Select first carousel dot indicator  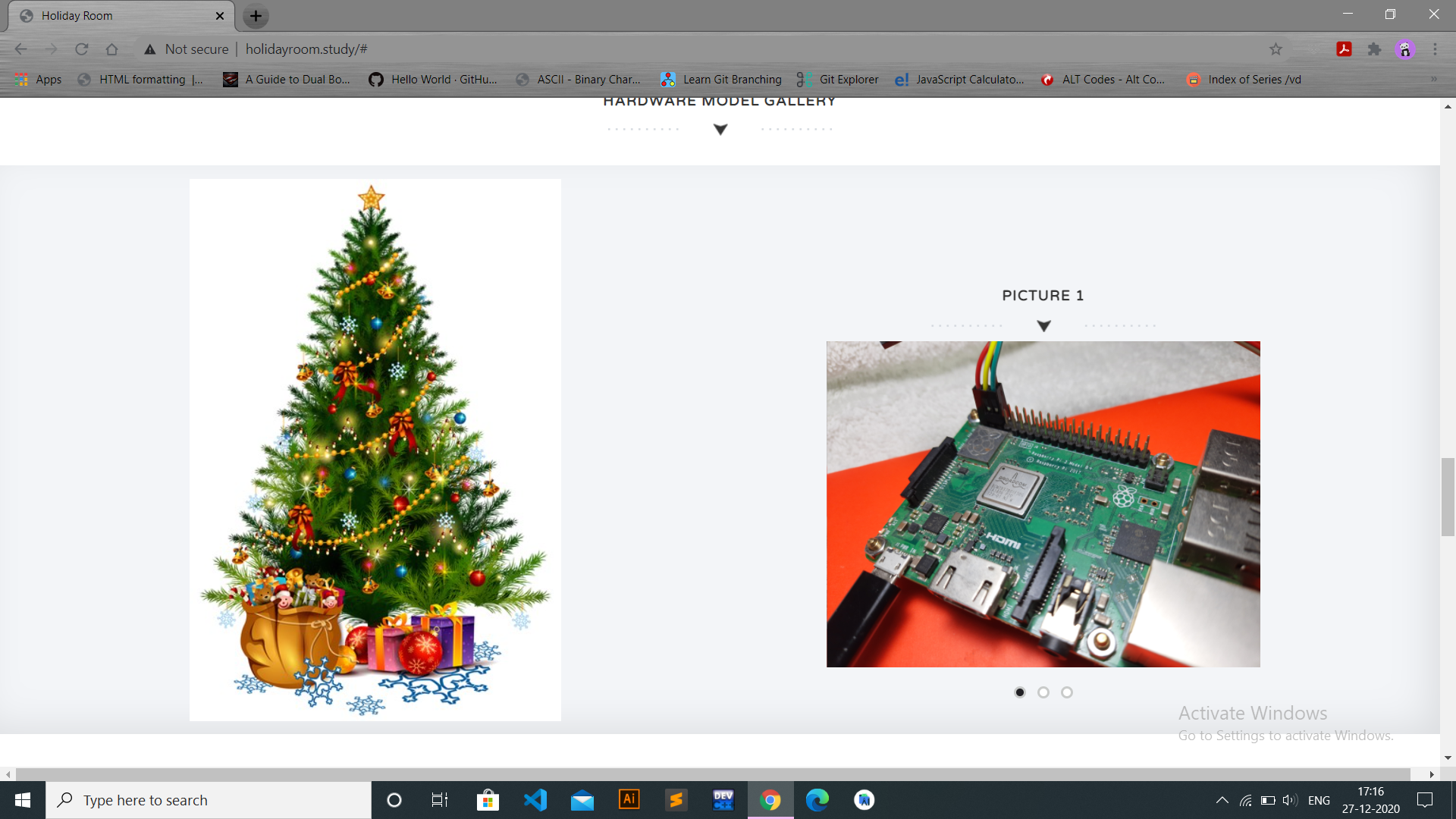[1020, 692]
